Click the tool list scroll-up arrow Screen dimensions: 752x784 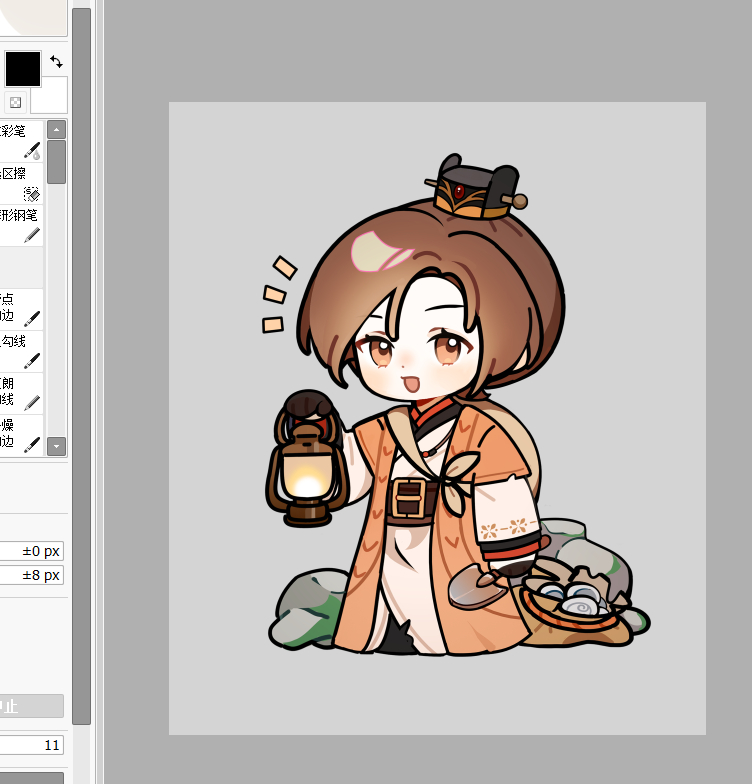(56, 130)
